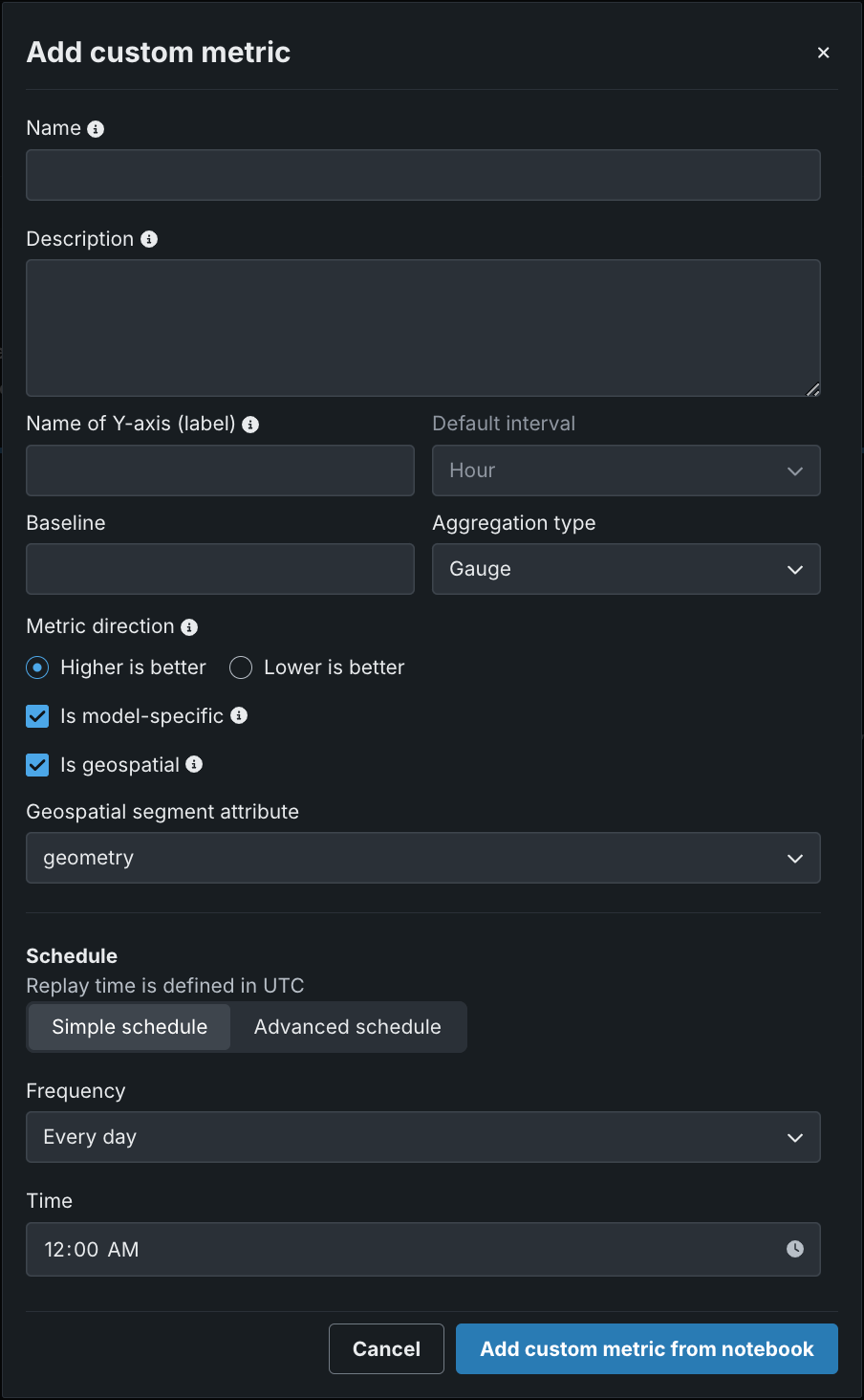Click the info icon beside Name

point(96,129)
